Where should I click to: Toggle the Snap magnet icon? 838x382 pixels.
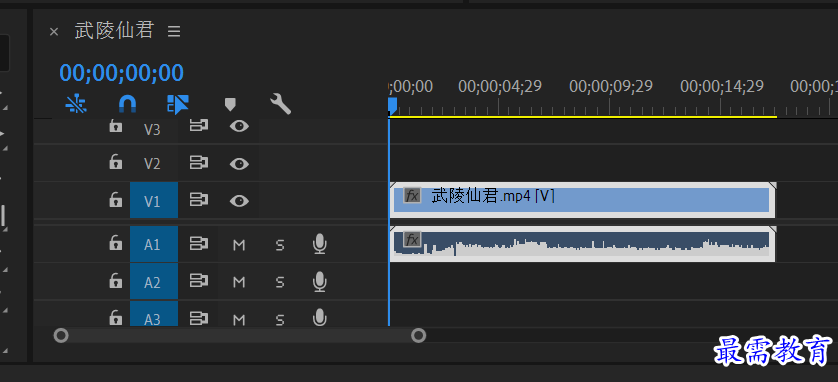tap(127, 104)
